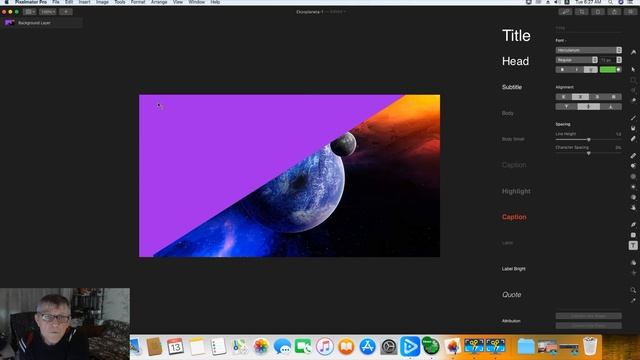Set vertical alignment to bottom
Viewport: 640px width, 360px height.
click(x=611, y=107)
